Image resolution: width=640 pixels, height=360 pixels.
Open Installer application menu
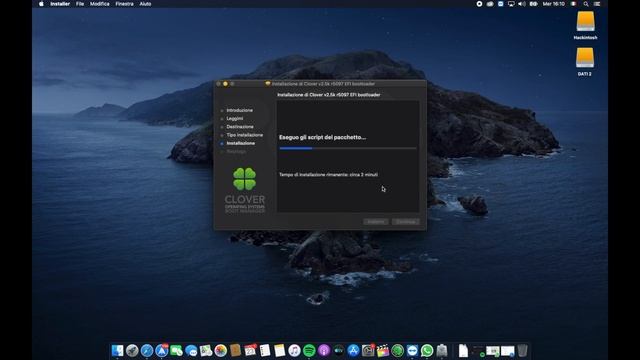[x=60, y=4]
